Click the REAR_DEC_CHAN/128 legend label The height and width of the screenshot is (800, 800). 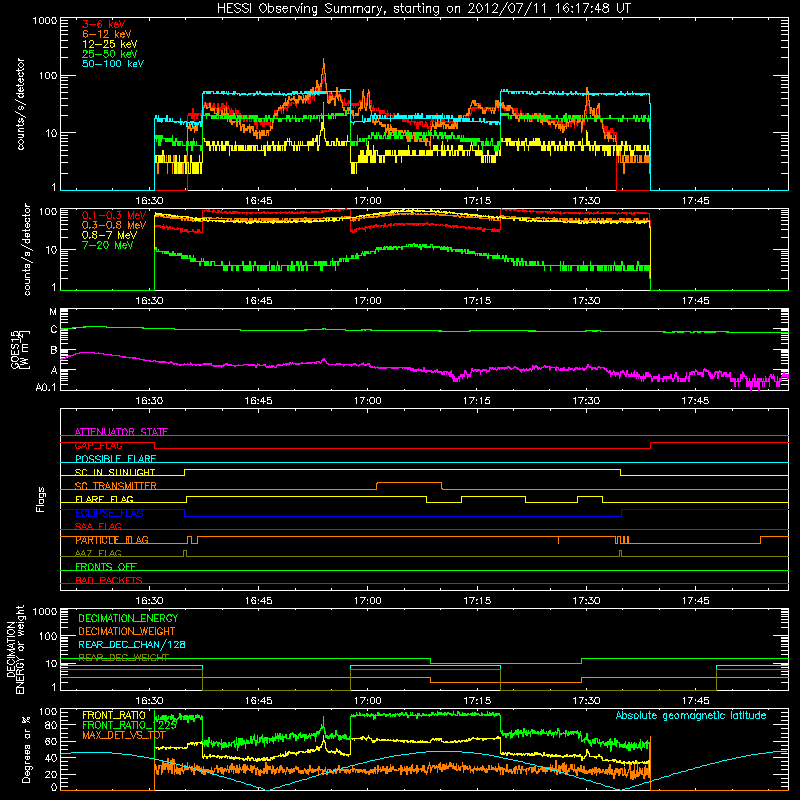point(132,644)
